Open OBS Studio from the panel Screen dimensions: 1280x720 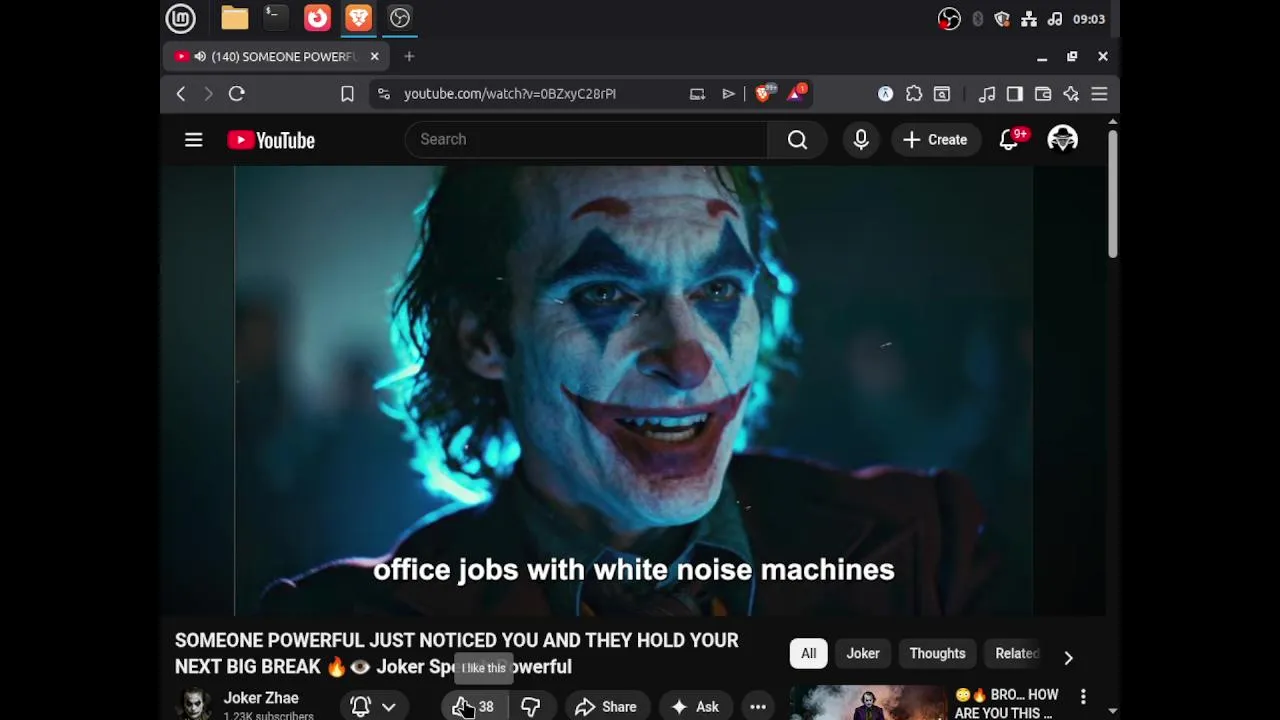tap(400, 18)
